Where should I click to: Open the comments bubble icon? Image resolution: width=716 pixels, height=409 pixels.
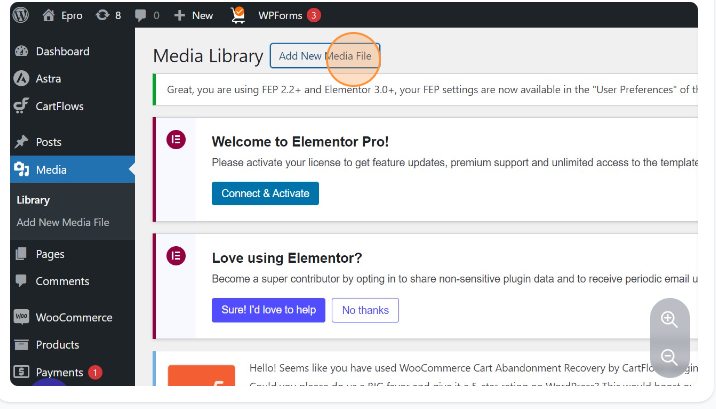coord(139,15)
